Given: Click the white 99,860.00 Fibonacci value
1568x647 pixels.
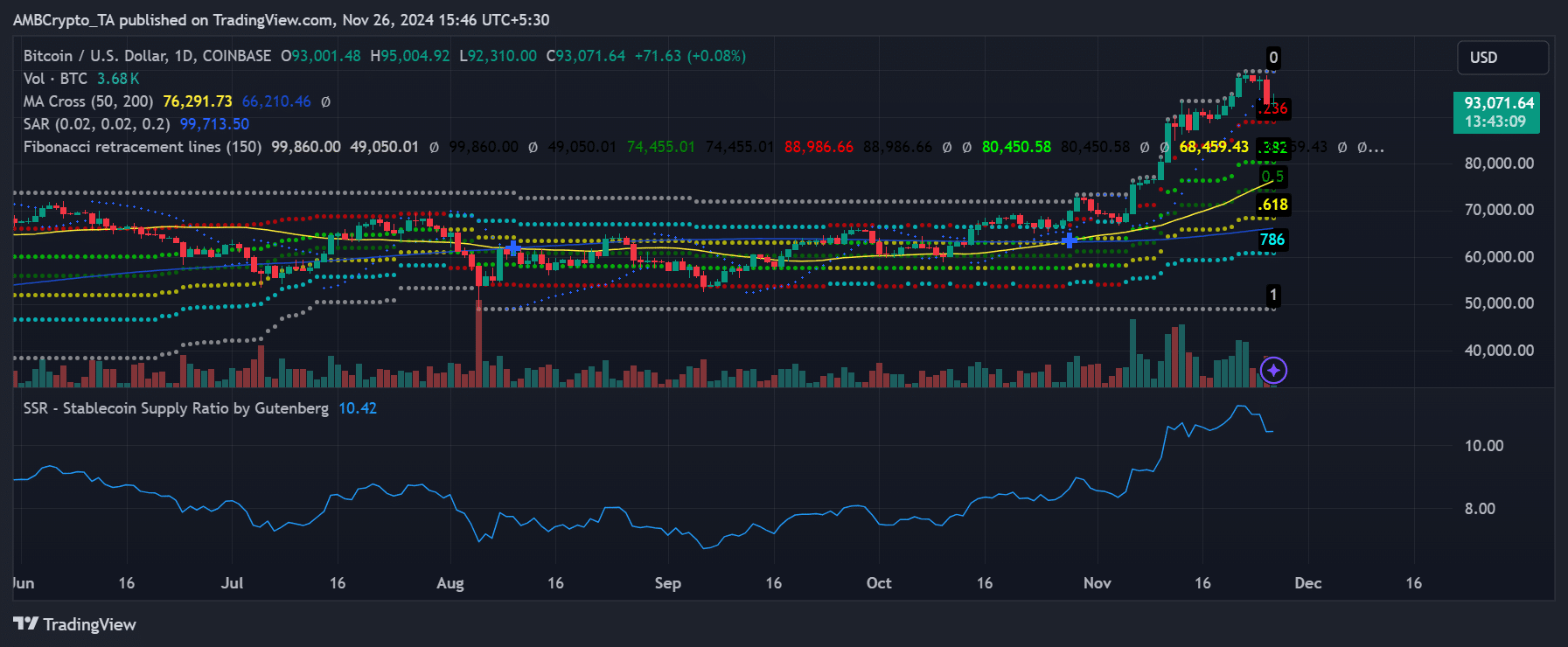Looking at the screenshot, I should (306, 147).
